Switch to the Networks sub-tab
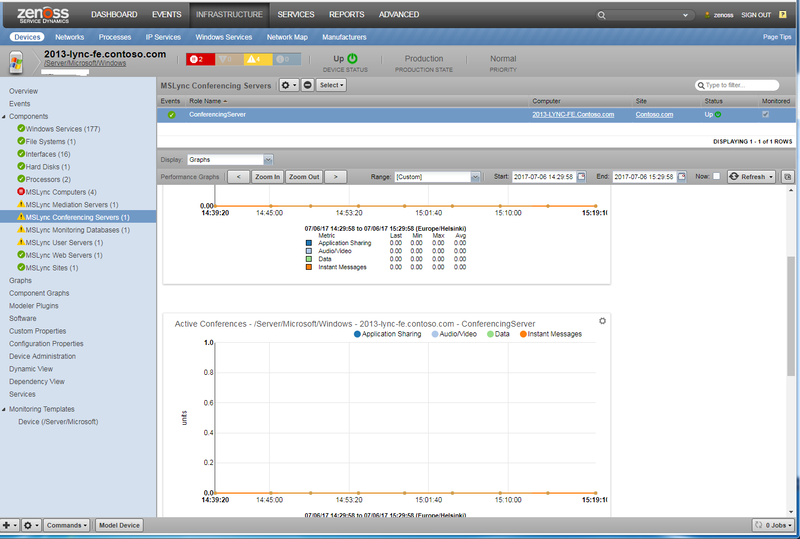This screenshot has height=539, width=800. tap(69, 37)
